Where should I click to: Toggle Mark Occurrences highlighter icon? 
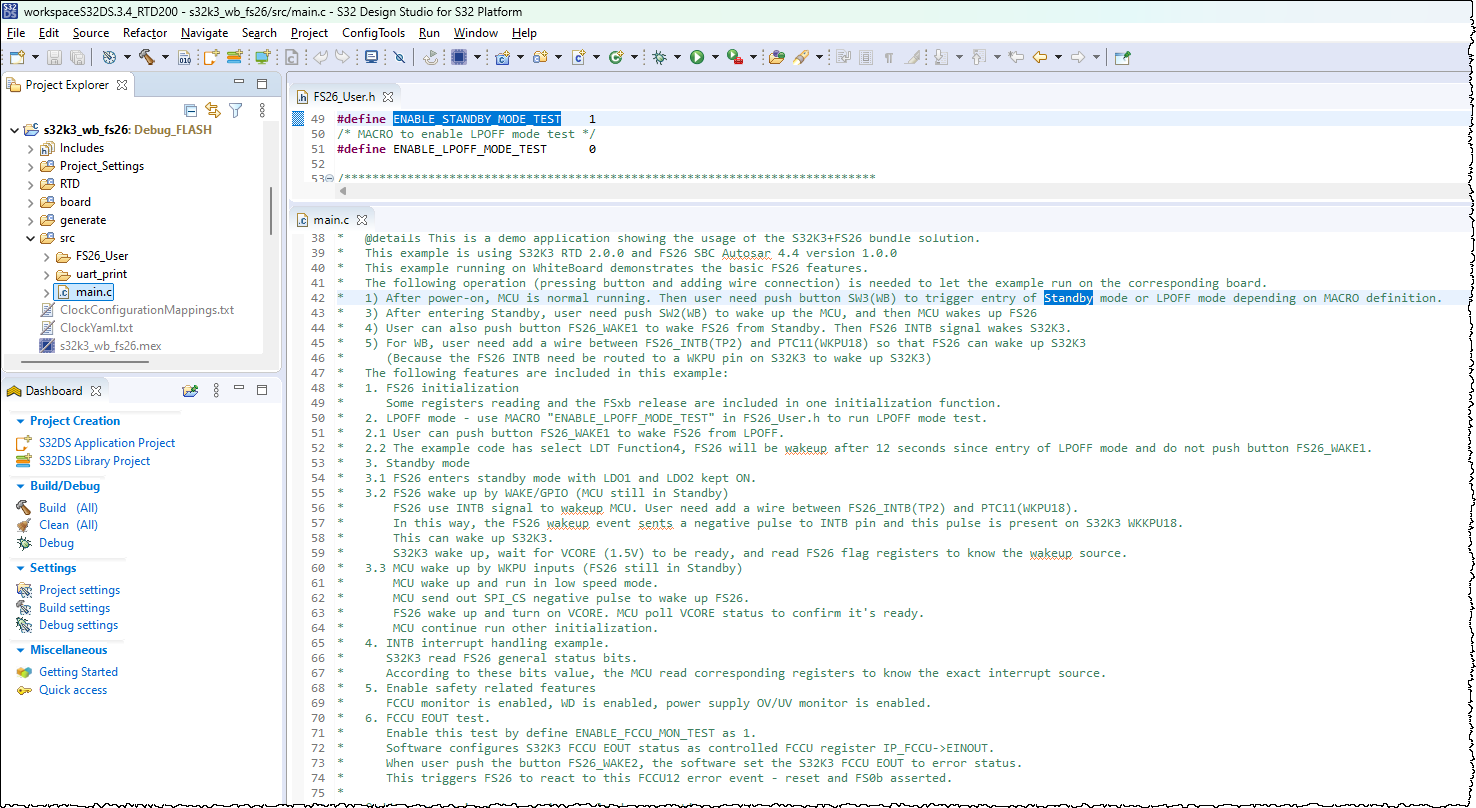(x=911, y=57)
